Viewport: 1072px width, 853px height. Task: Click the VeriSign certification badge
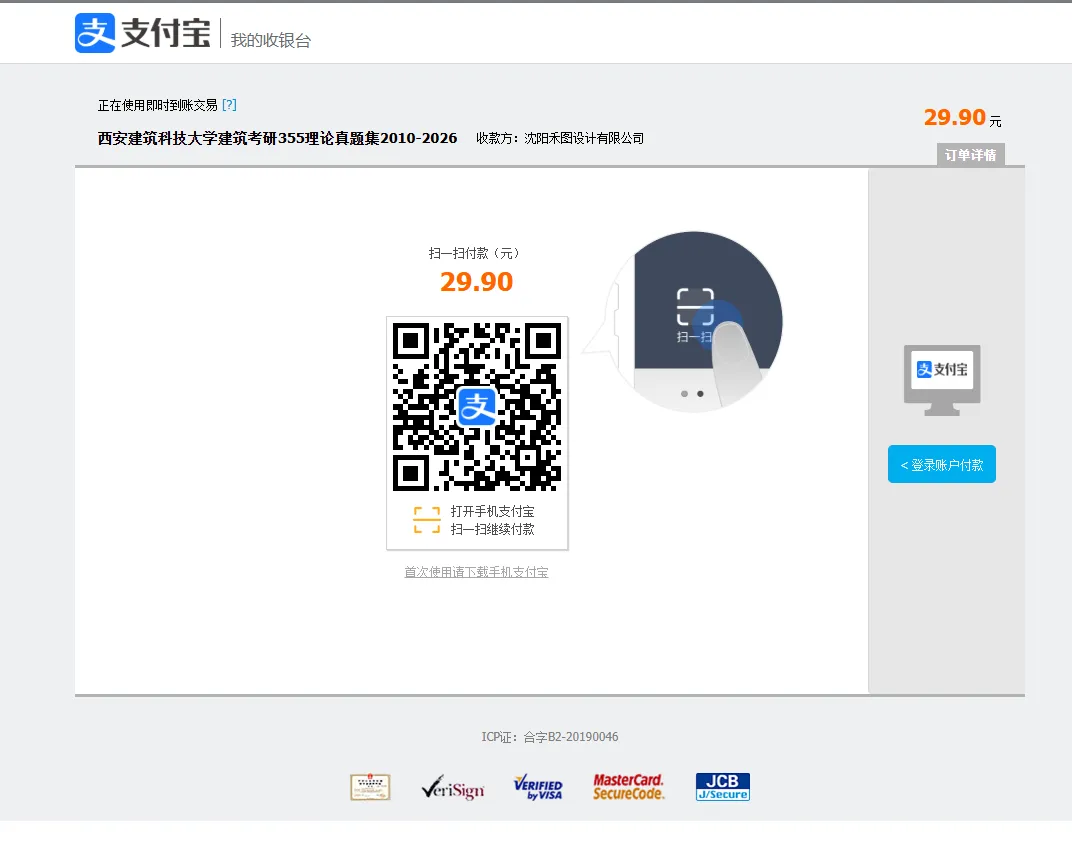coord(453,788)
